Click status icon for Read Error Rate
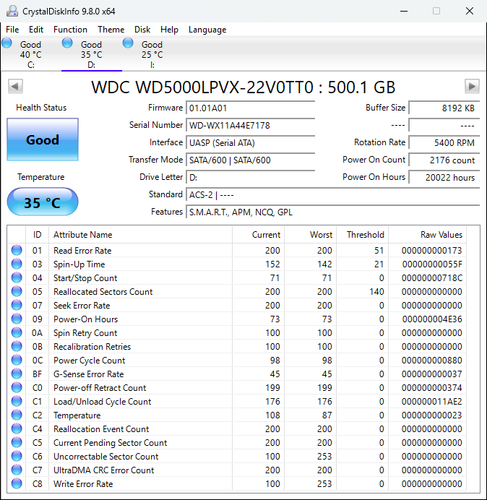The width and height of the screenshot is (487, 500). pyautogui.click(x=17, y=250)
